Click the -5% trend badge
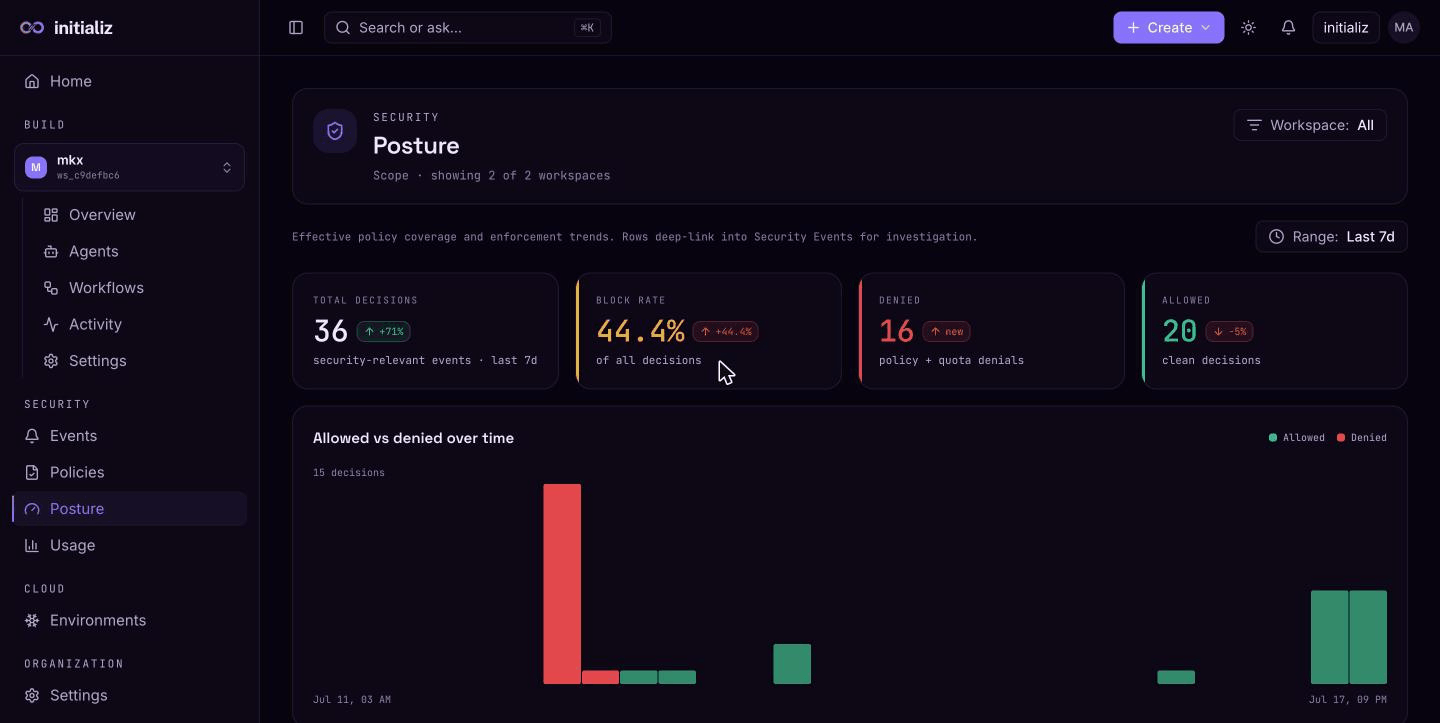 coord(1229,331)
